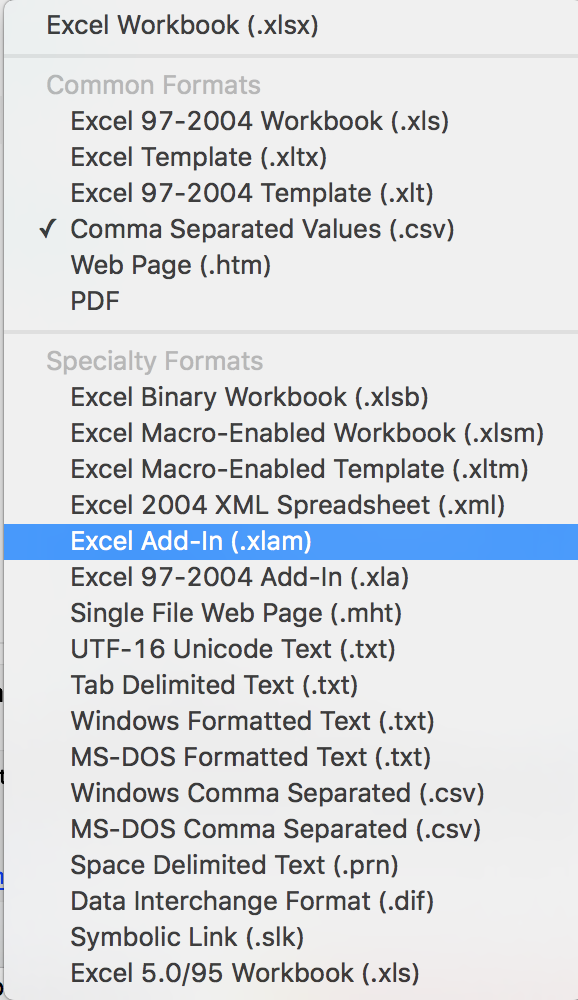Select UTF-16 Unicode Text (.txt)

coord(291,649)
